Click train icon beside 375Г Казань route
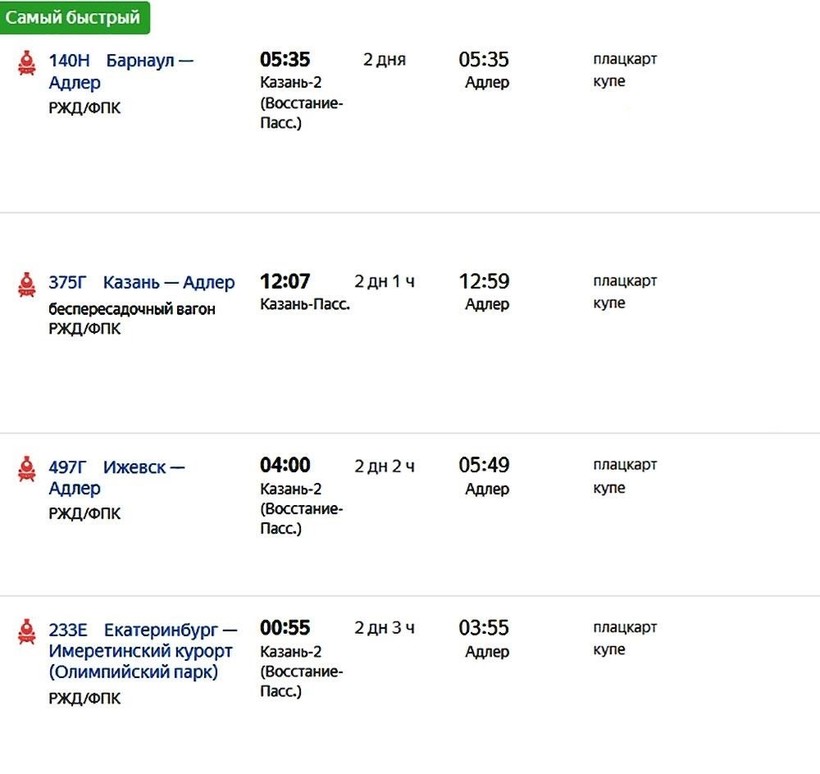Image resolution: width=820 pixels, height=774 pixels. pyautogui.click(x=27, y=284)
